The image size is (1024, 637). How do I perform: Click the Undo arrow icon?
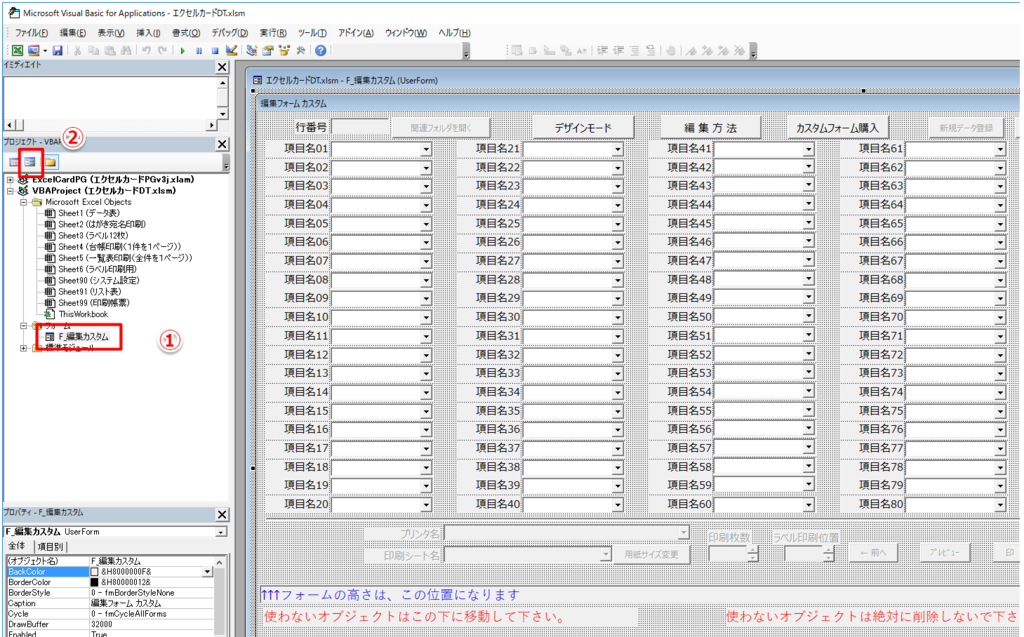pyautogui.click(x=146, y=50)
